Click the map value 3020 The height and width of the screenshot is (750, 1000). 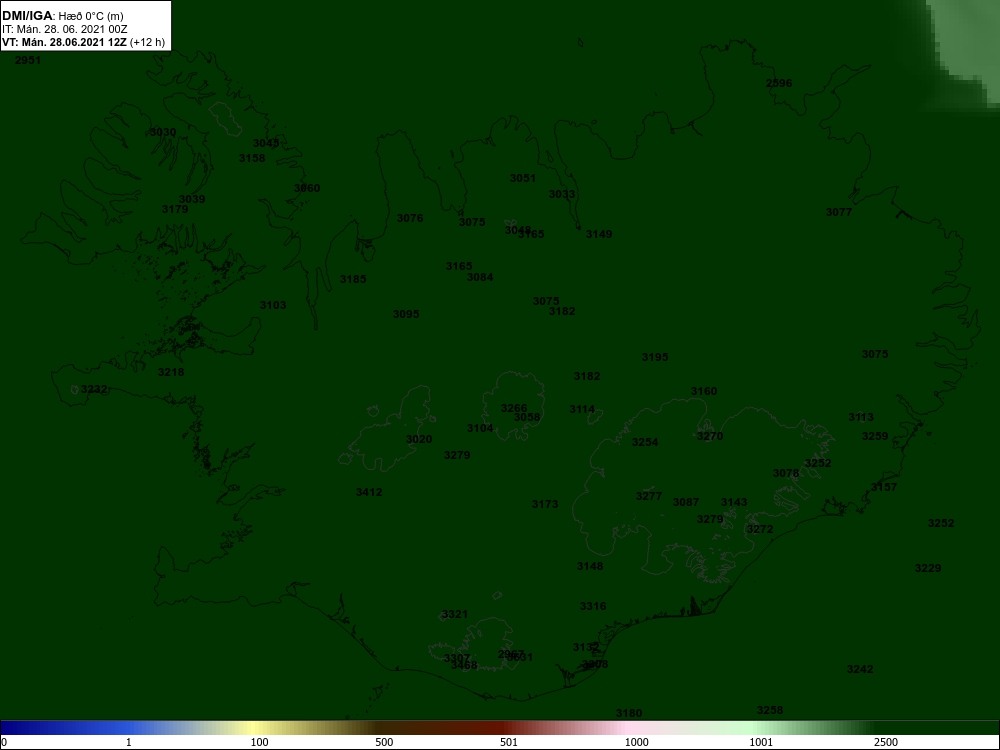point(419,439)
